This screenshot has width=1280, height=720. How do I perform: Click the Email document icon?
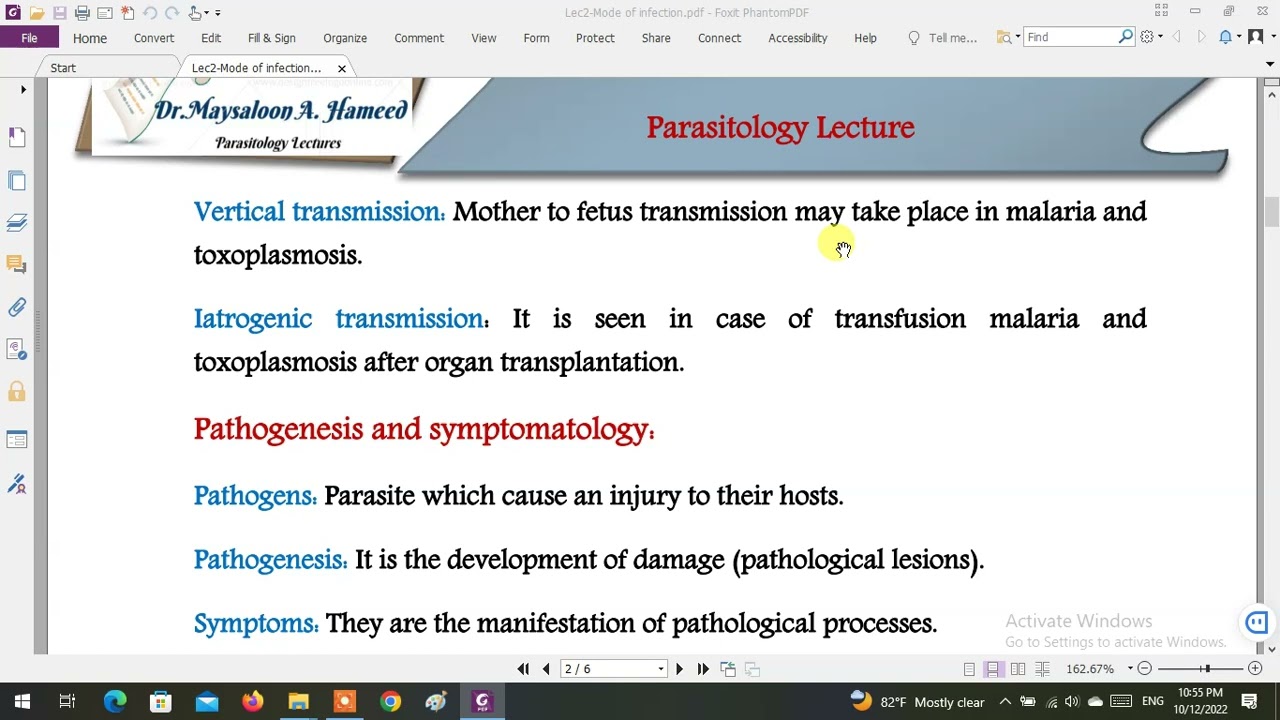coord(105,13)
